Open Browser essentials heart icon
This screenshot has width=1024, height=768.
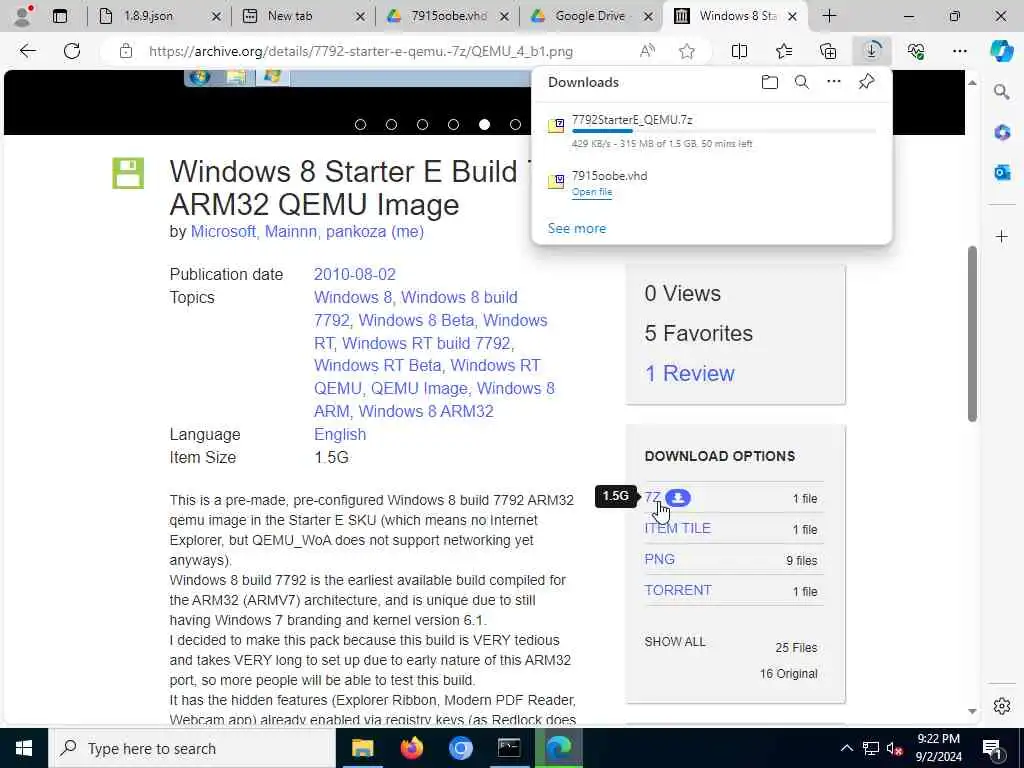916,51
